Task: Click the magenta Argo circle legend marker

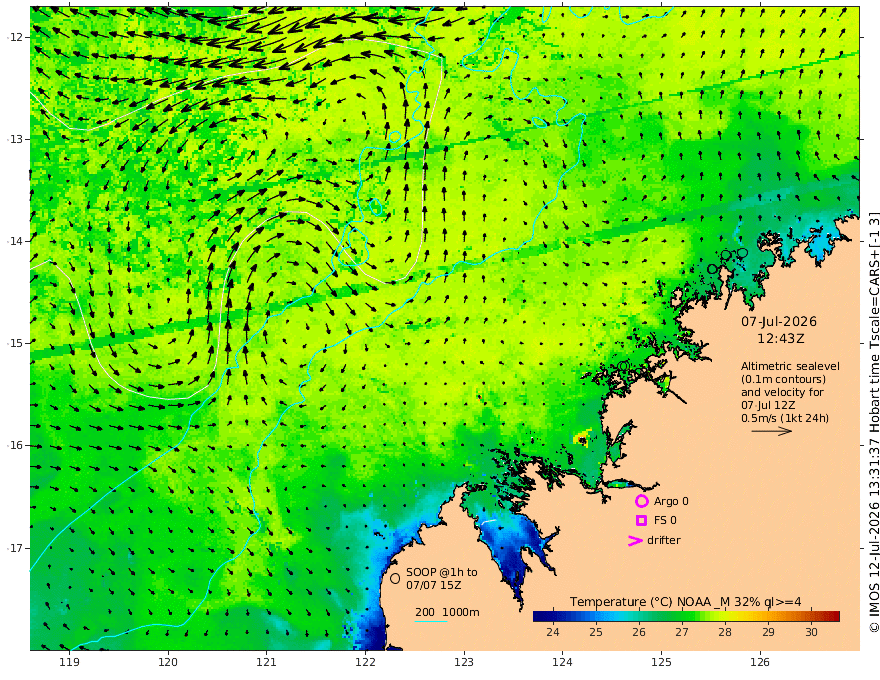Action: pos(641,501)
